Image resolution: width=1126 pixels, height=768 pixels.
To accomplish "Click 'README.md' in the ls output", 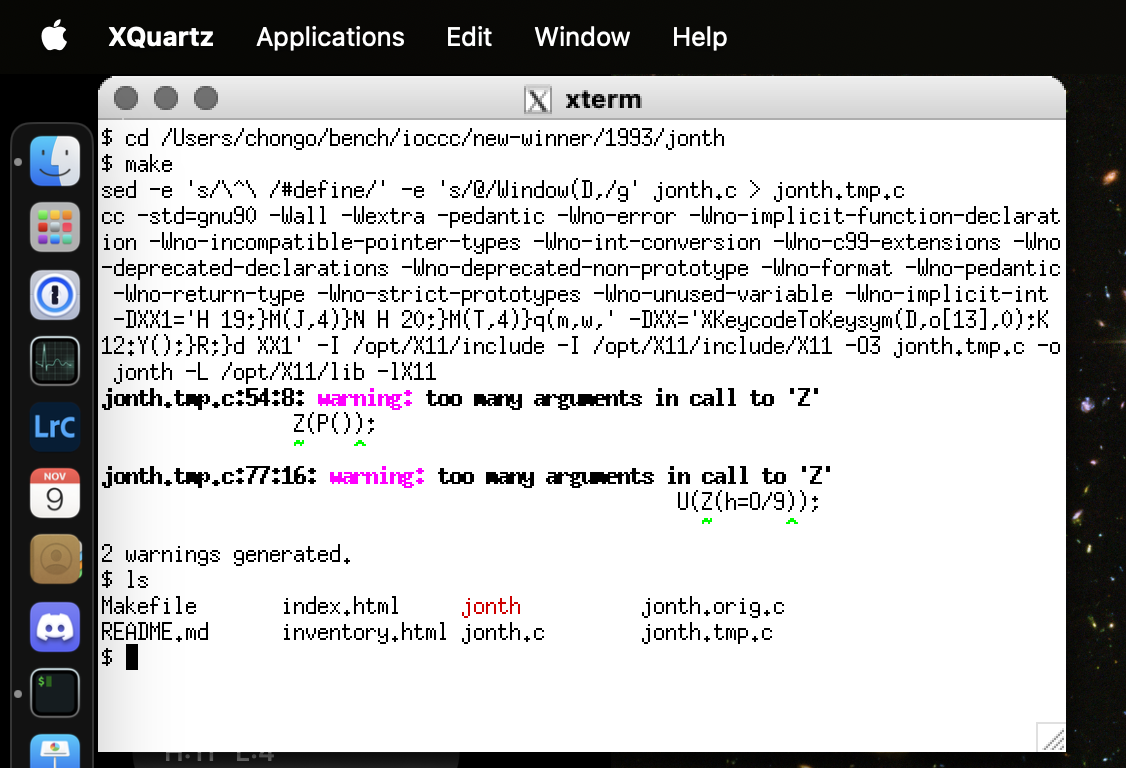I will [x=155, y=632].
